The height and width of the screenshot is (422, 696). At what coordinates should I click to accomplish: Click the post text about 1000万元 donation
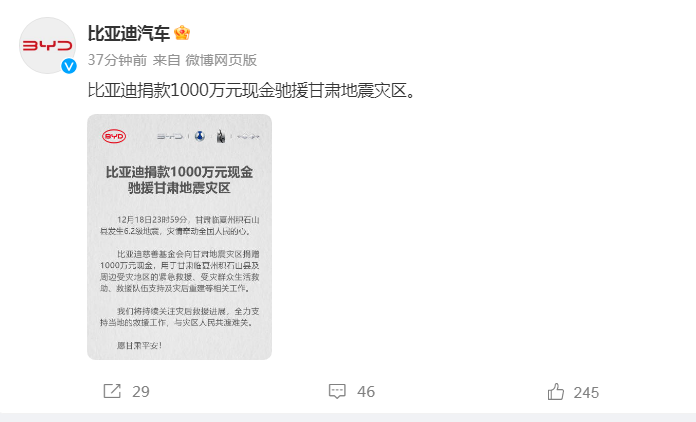[x=252, y=91]
